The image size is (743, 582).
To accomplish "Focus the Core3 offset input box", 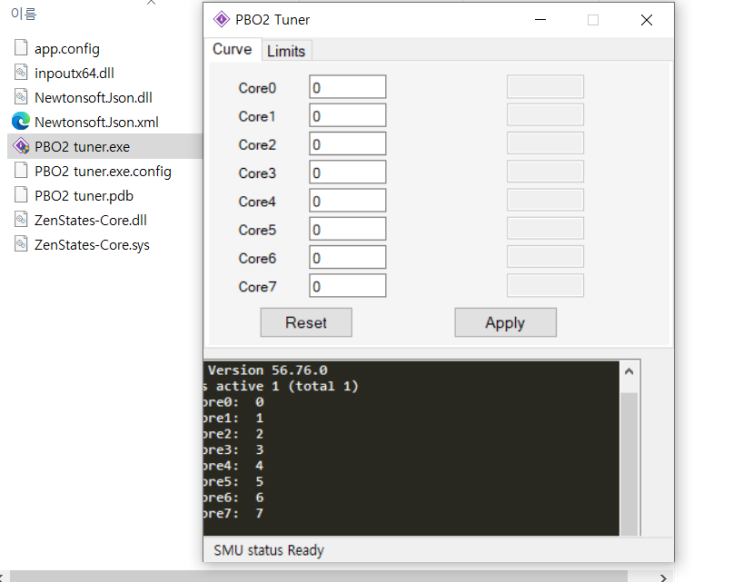I will 347,173.
